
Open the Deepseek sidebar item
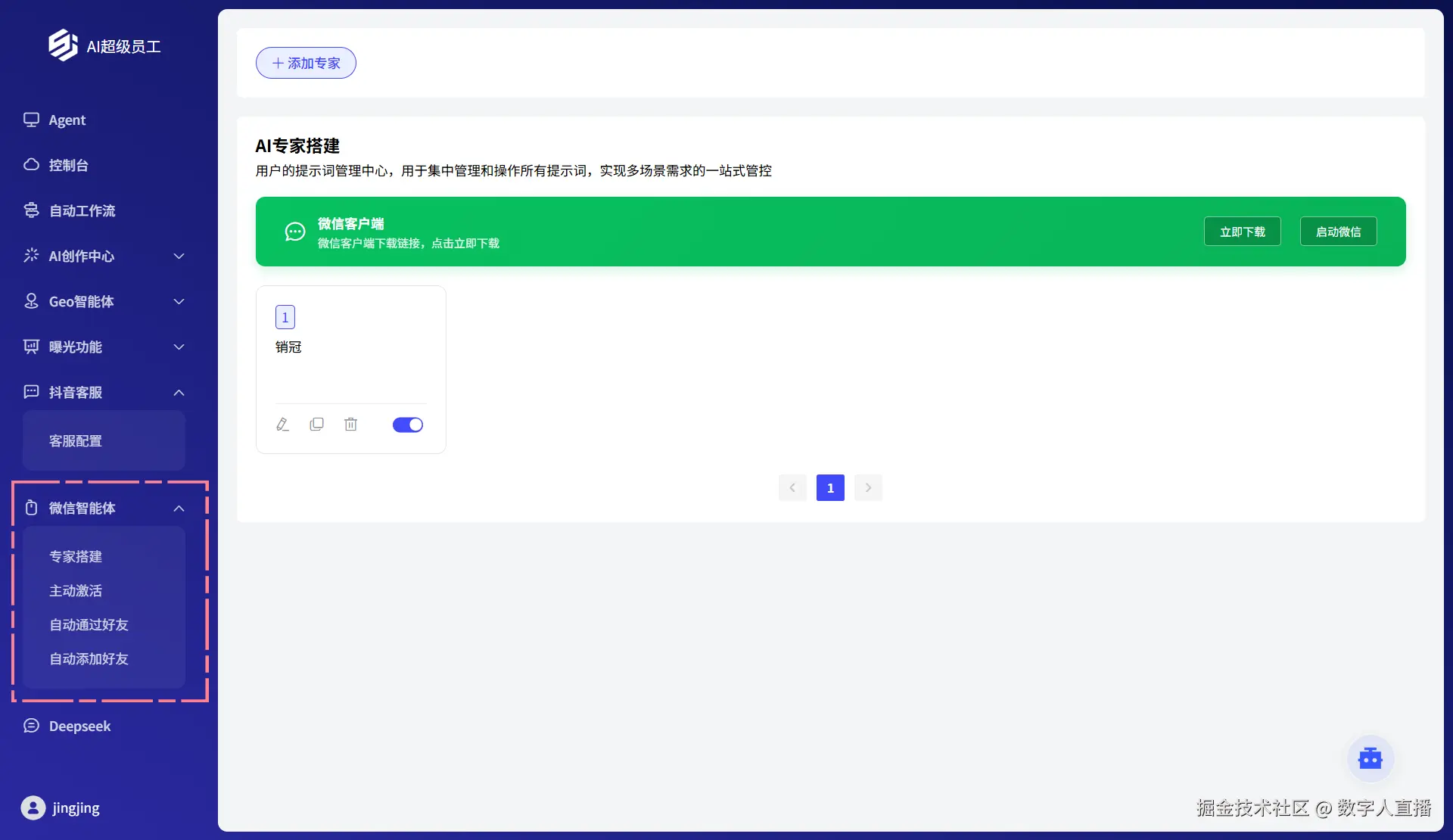(79, 726)
